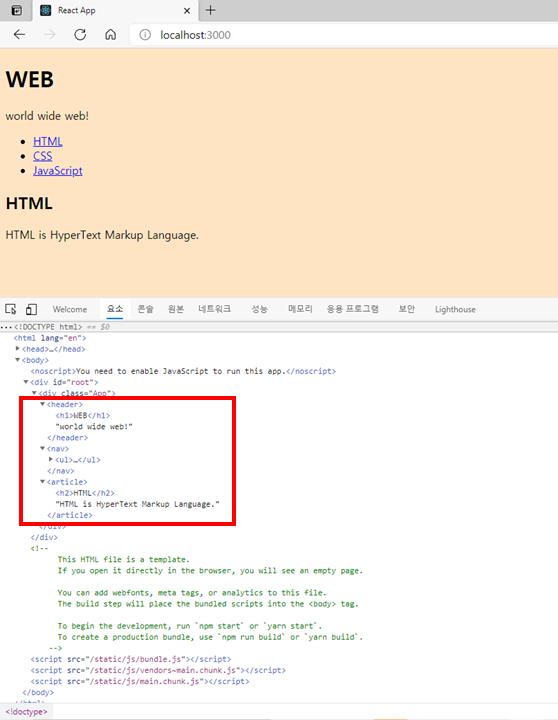This screenshot has width=558, height=720.
Task: Switch to the 콘솔 tab
Action: tap(146, 309)
